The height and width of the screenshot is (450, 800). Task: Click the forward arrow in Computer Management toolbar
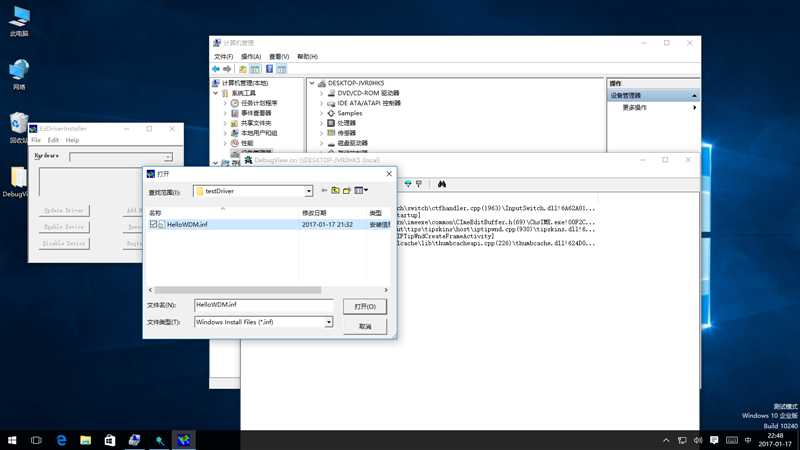(x=227, y=69)
